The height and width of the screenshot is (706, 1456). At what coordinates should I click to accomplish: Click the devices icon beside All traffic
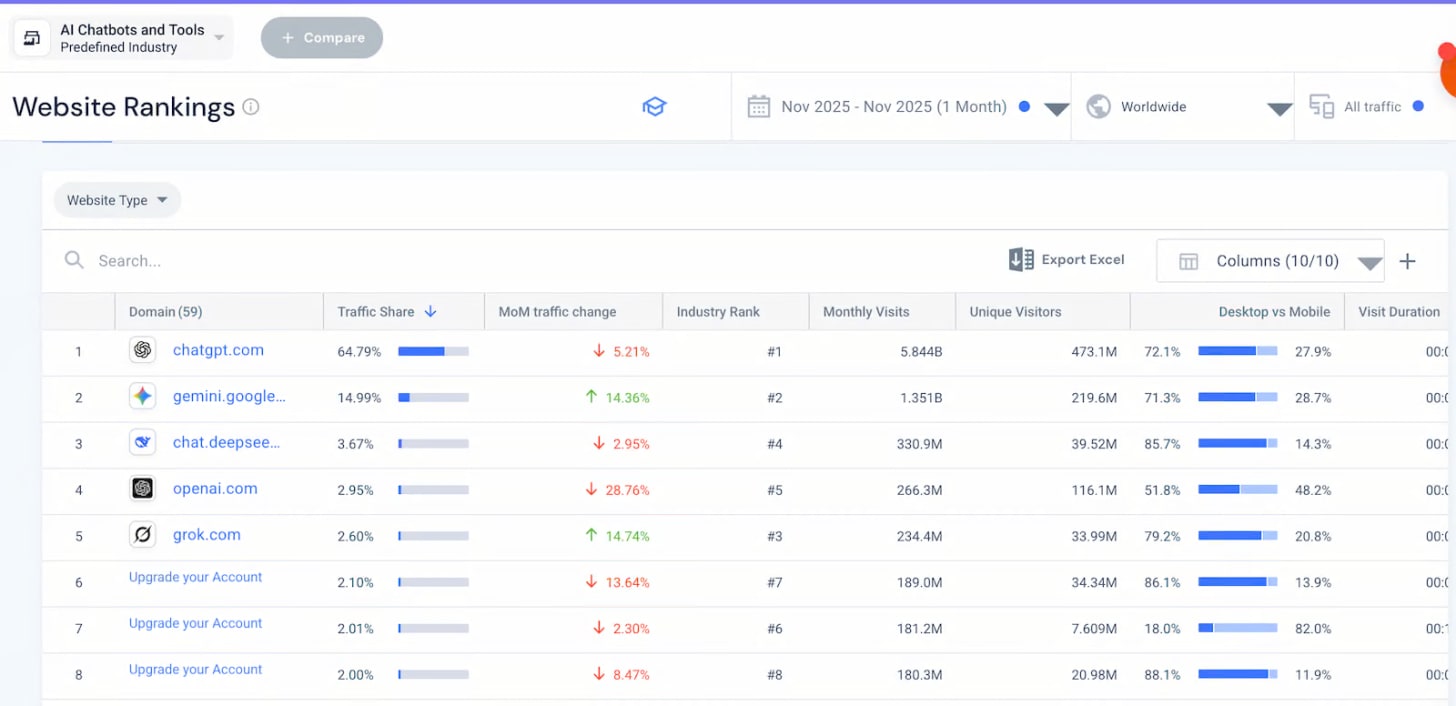1322,107
